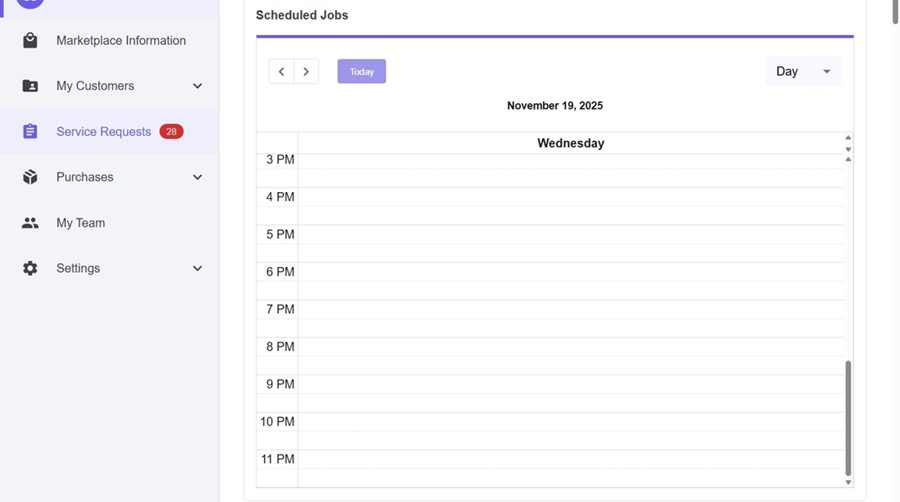Go to next day with right arrow

click(306, 72)
